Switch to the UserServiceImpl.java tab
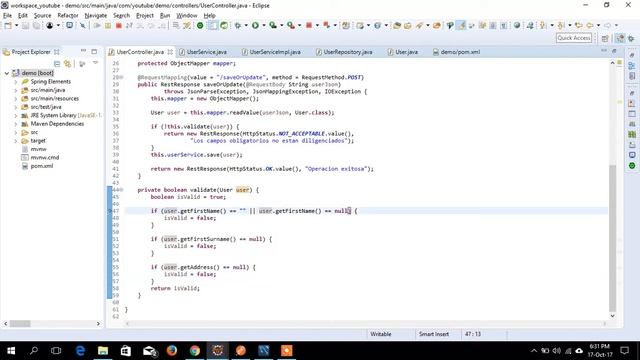Image resolution: width=640 pixels, height=360 pixels. click(275, 52)
